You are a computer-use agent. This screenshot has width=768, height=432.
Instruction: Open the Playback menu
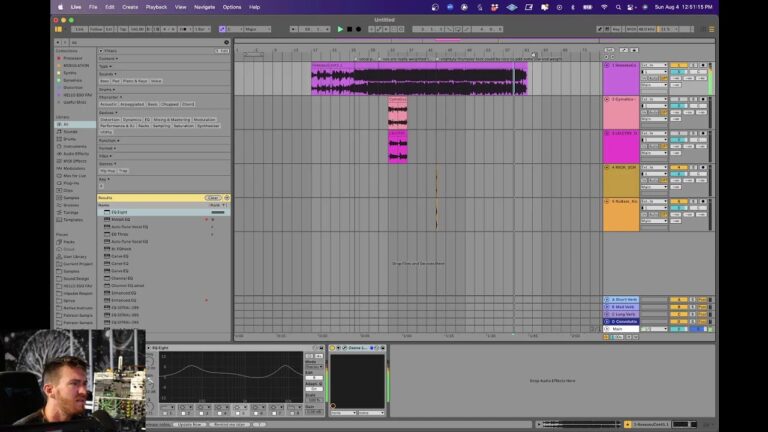pos(156,6)
